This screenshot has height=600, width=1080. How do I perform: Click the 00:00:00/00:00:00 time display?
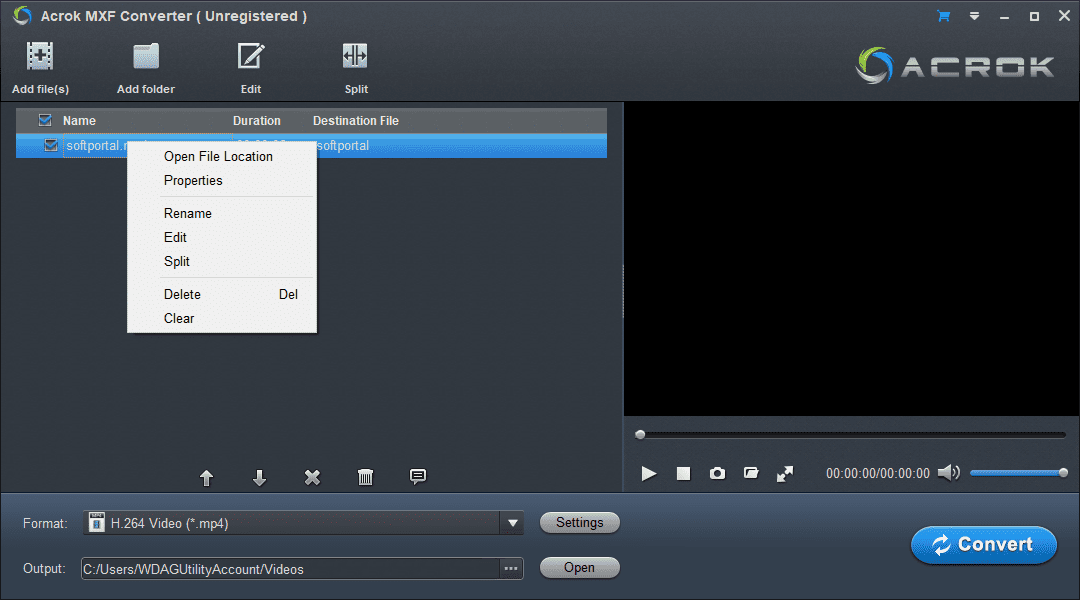tap(878, 473)
